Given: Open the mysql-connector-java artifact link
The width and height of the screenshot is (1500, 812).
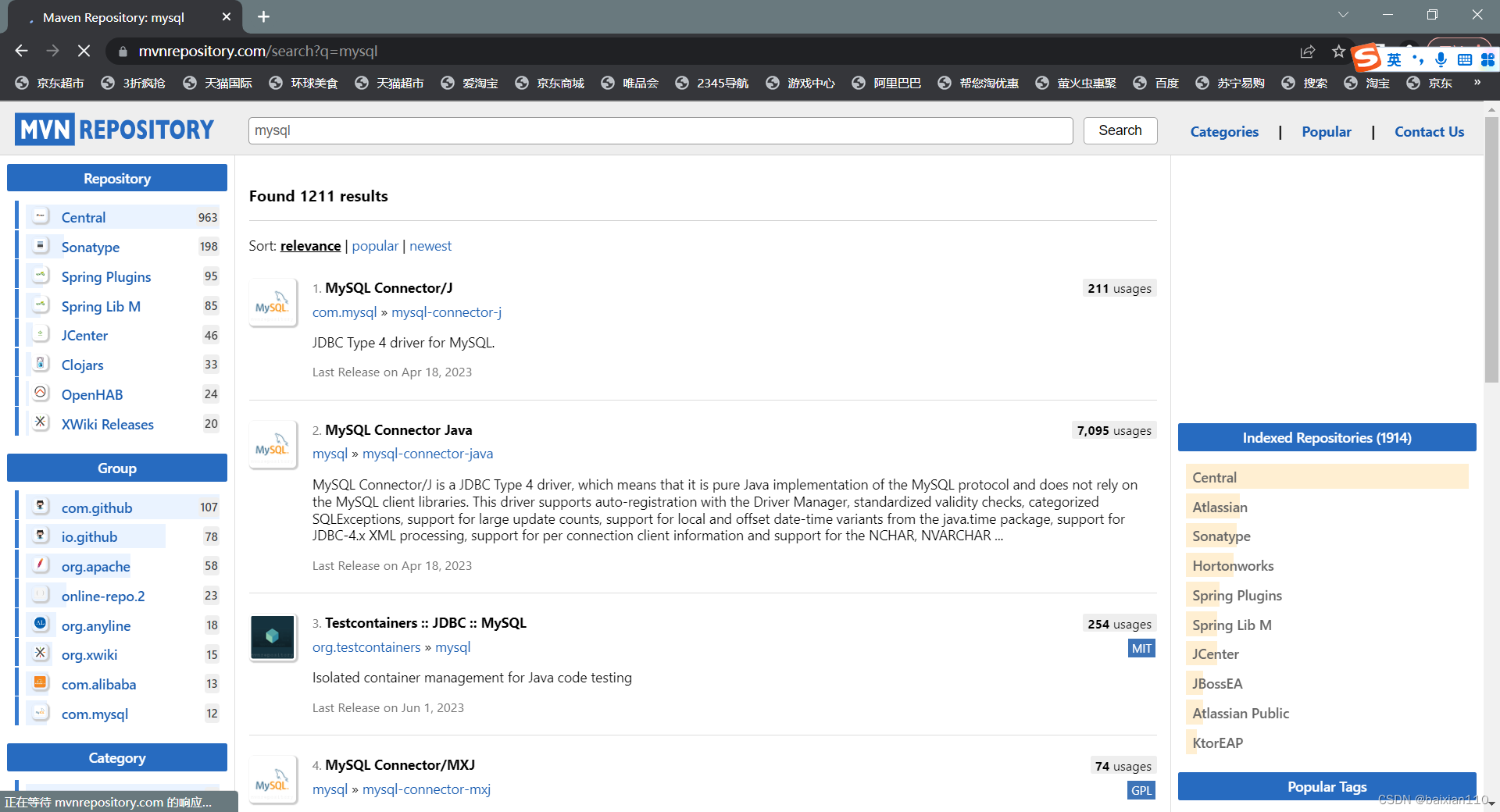Looking at the screenshot, I should (427, 453).
